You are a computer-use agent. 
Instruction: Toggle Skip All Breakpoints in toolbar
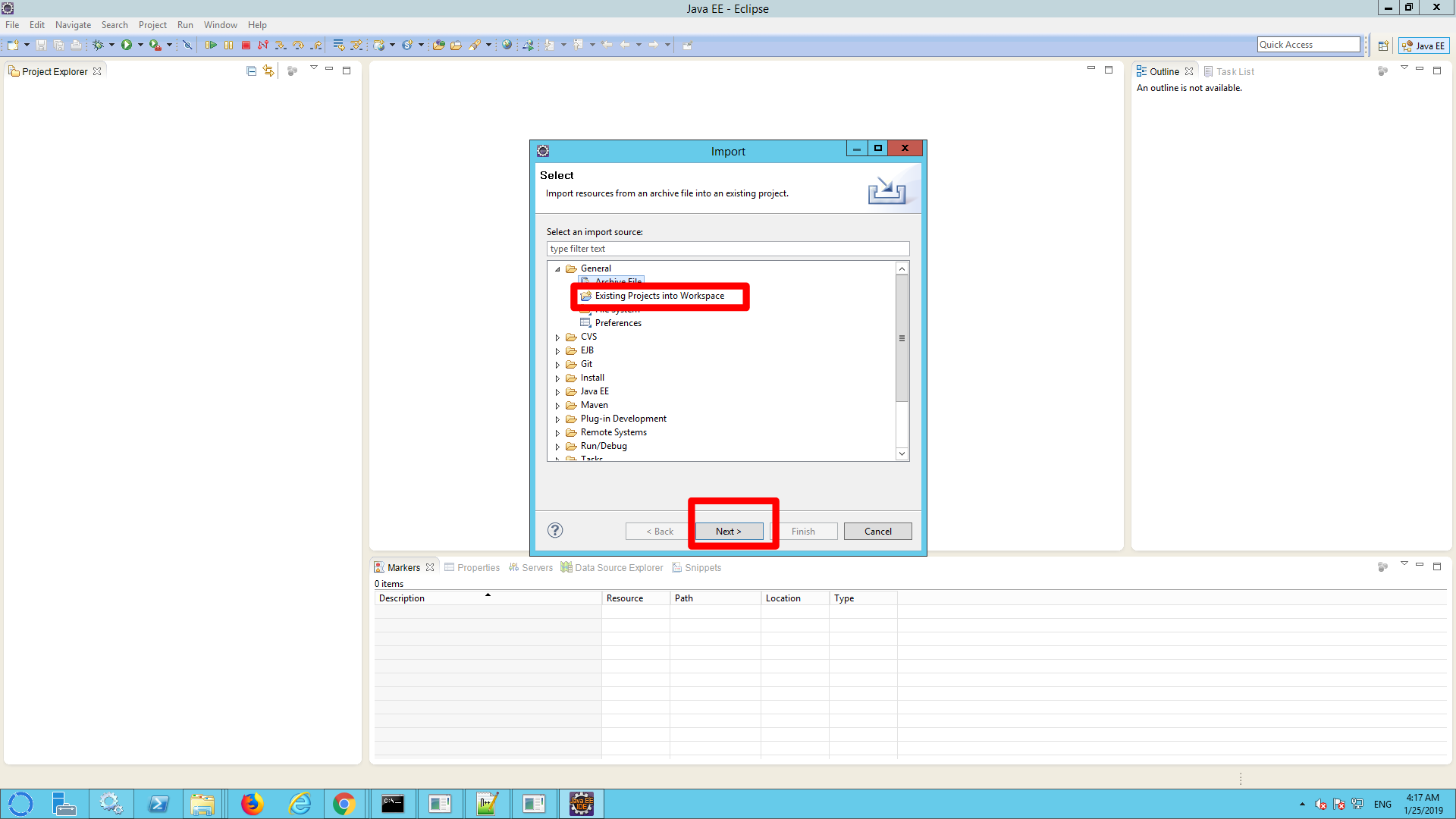[x=187, y=45]
